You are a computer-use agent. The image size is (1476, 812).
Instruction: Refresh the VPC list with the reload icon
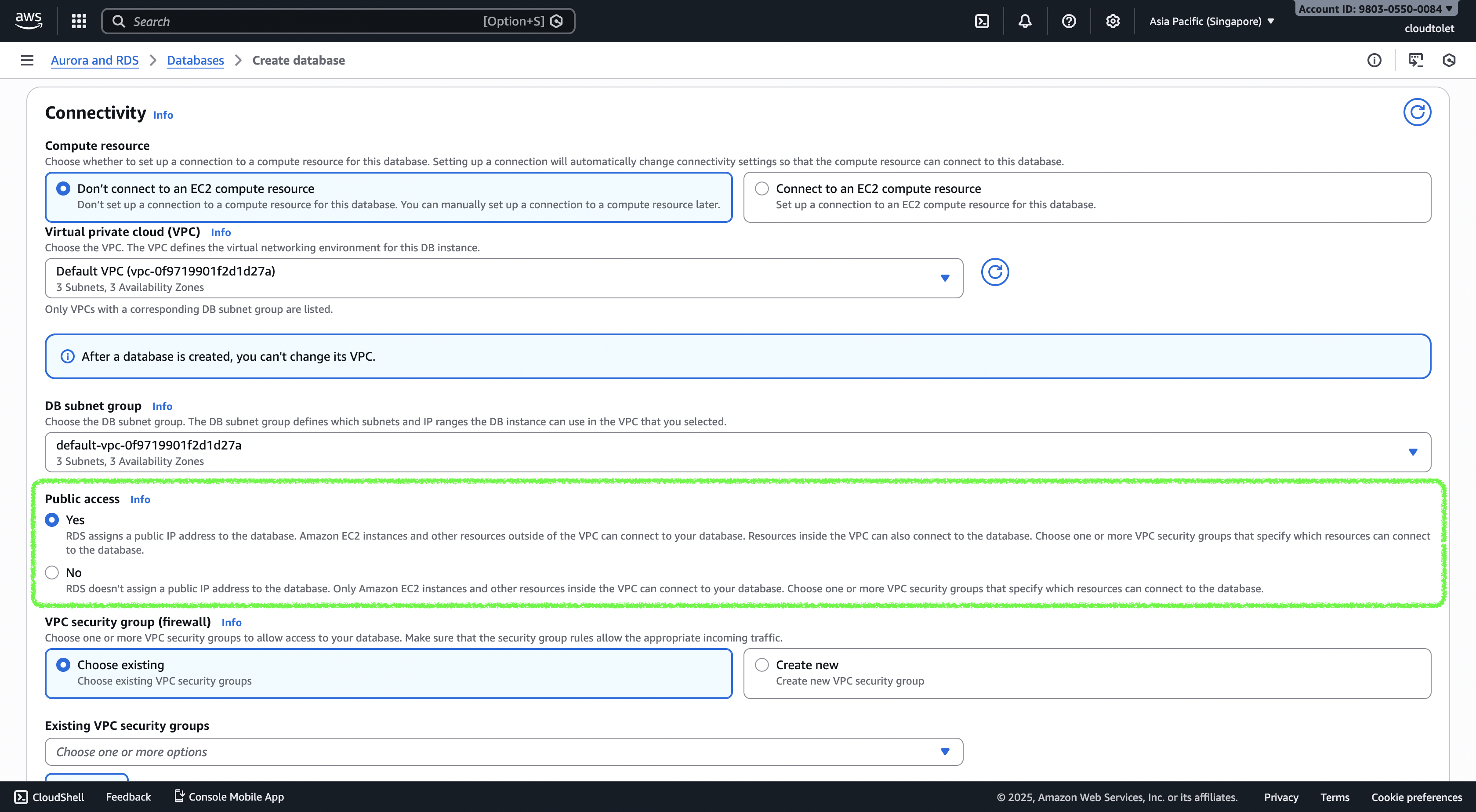(995, 272)
